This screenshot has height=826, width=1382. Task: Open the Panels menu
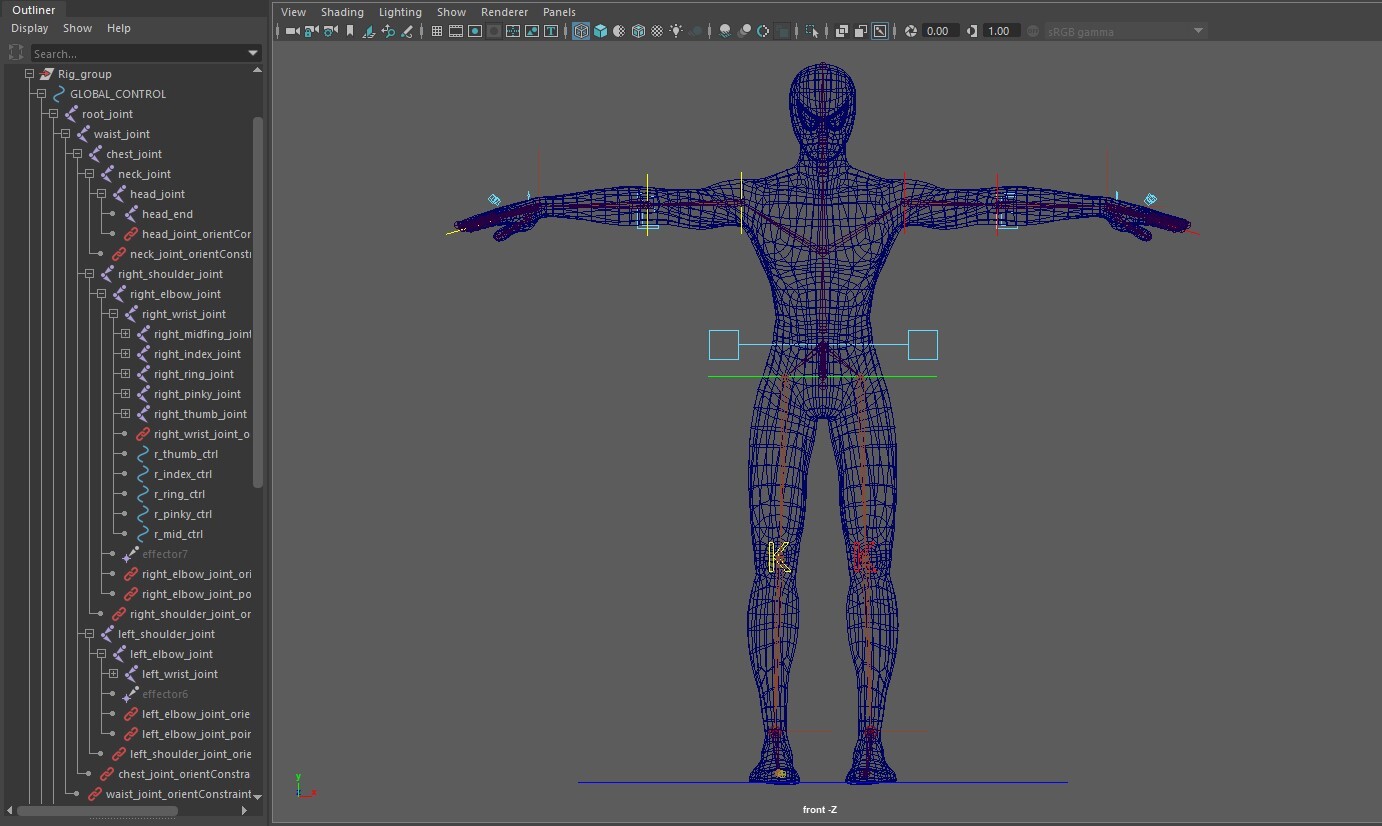tap(559, 11)
